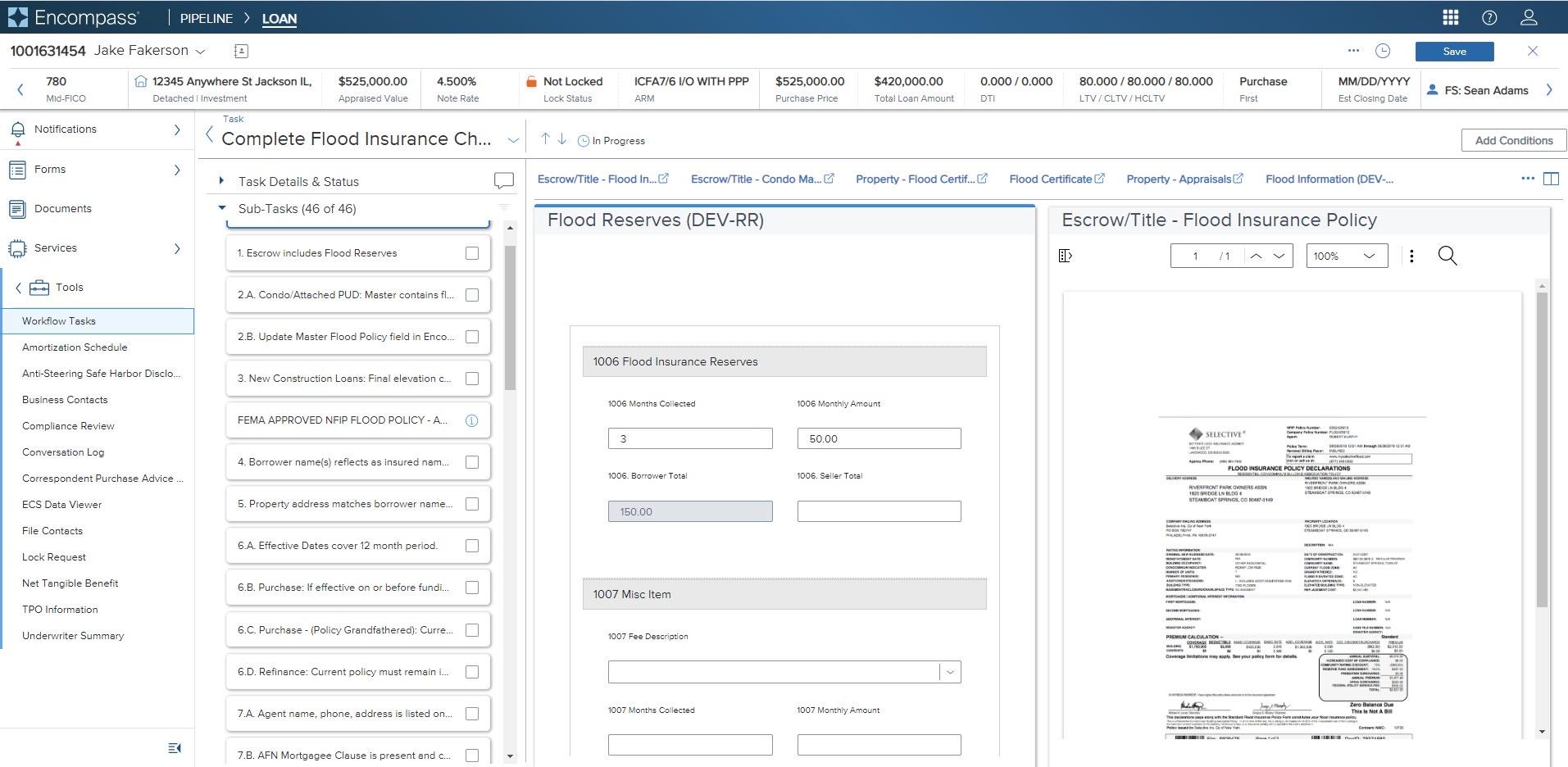Filter the sub-tasks list
1568x767 pixels.
504,208
